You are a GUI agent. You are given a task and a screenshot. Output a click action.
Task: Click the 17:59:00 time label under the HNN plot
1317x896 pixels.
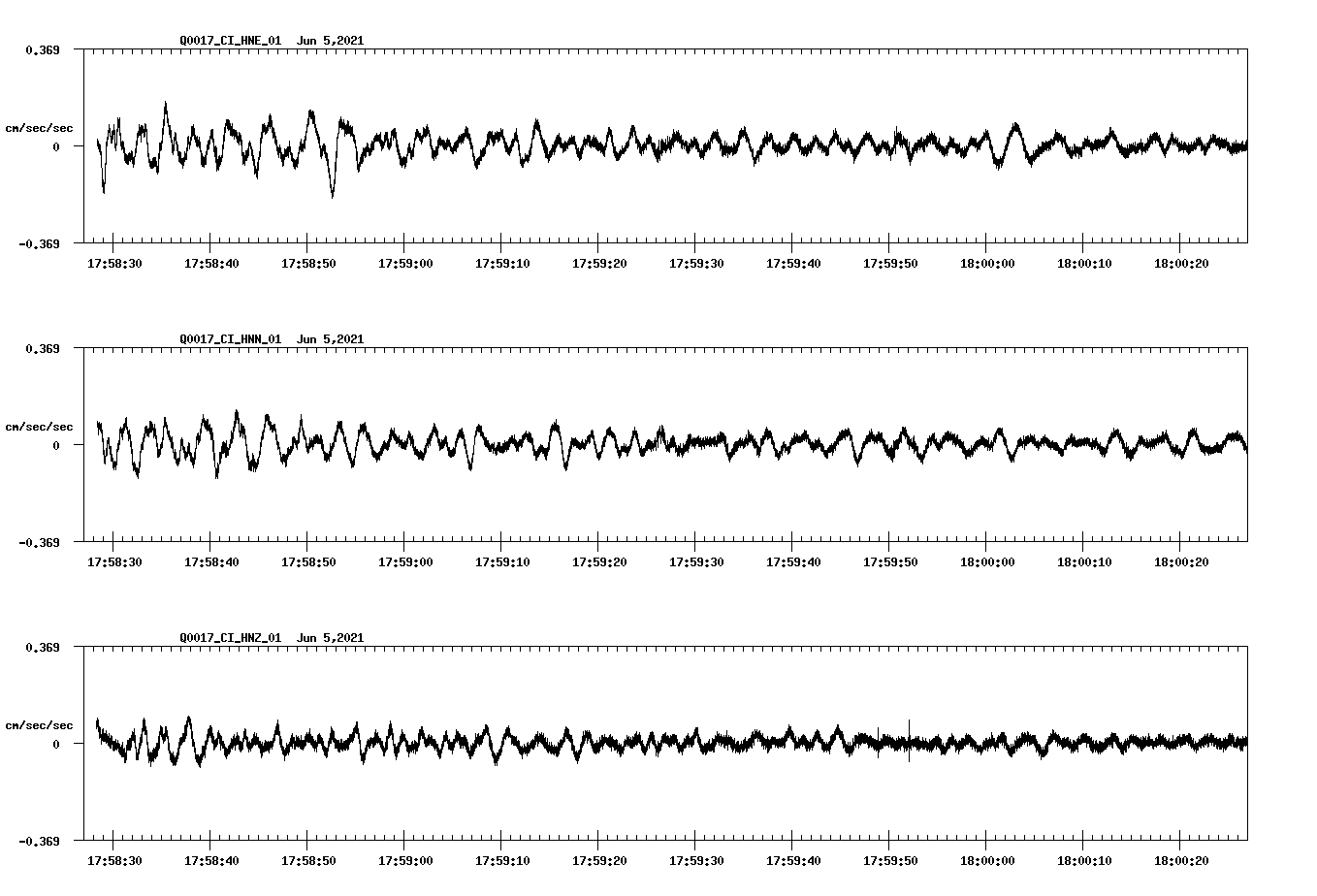click(x=405, y=562)
